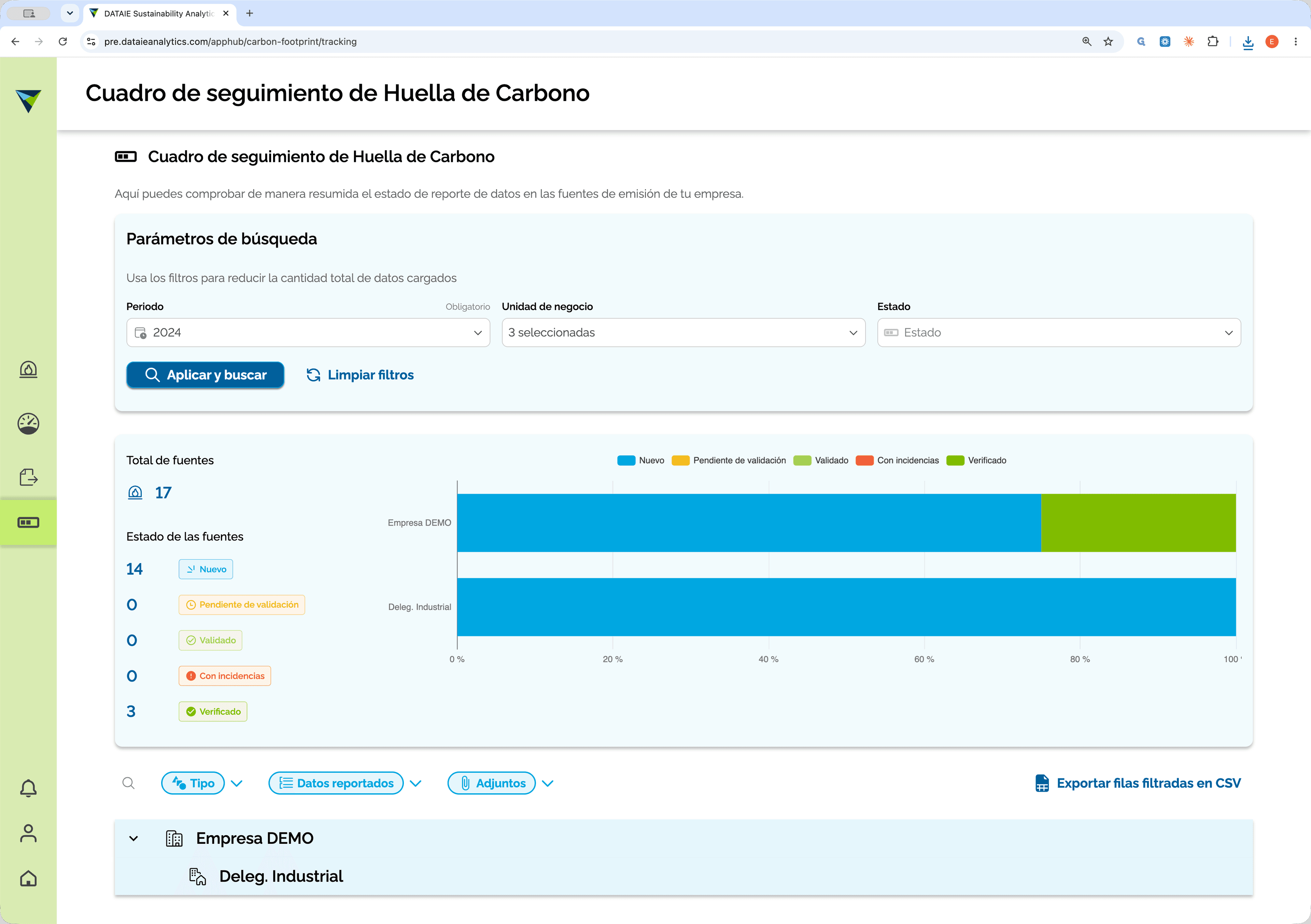Open the extensions puzzle icon

click(x=1213, y=41)
